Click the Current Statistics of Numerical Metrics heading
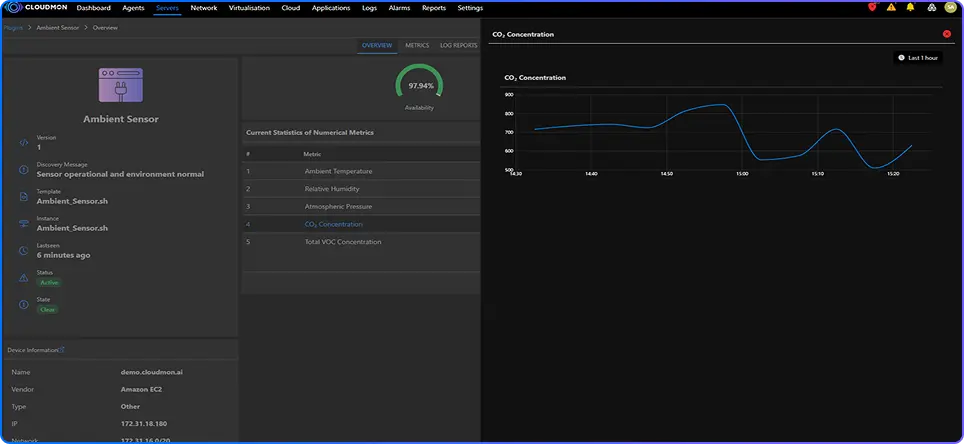The image size is (964, 444). click(x=310, y=132)
